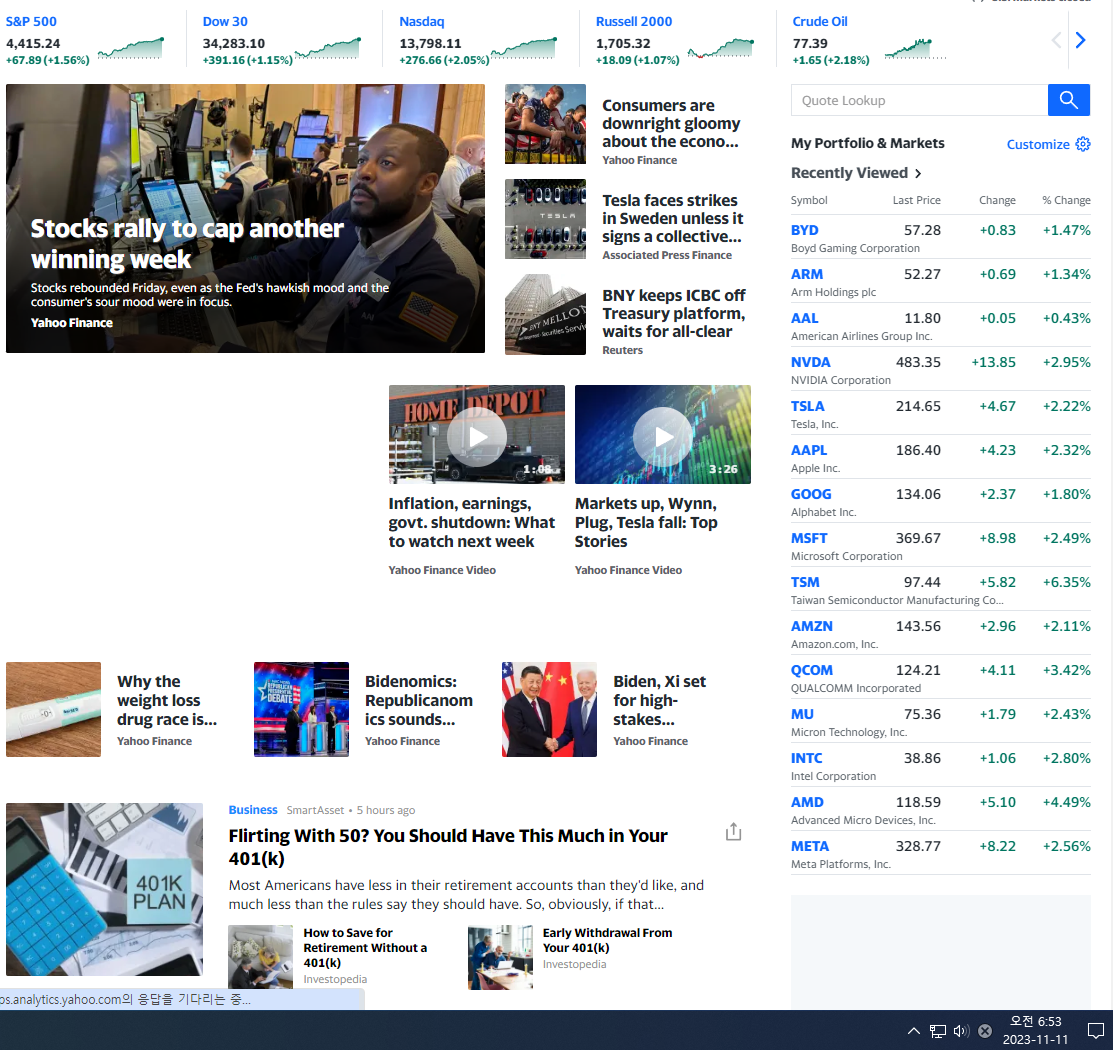1113x1050 pixels.
Task: Click the Crude Oil sparkline chart
Action: pos(916,48)
